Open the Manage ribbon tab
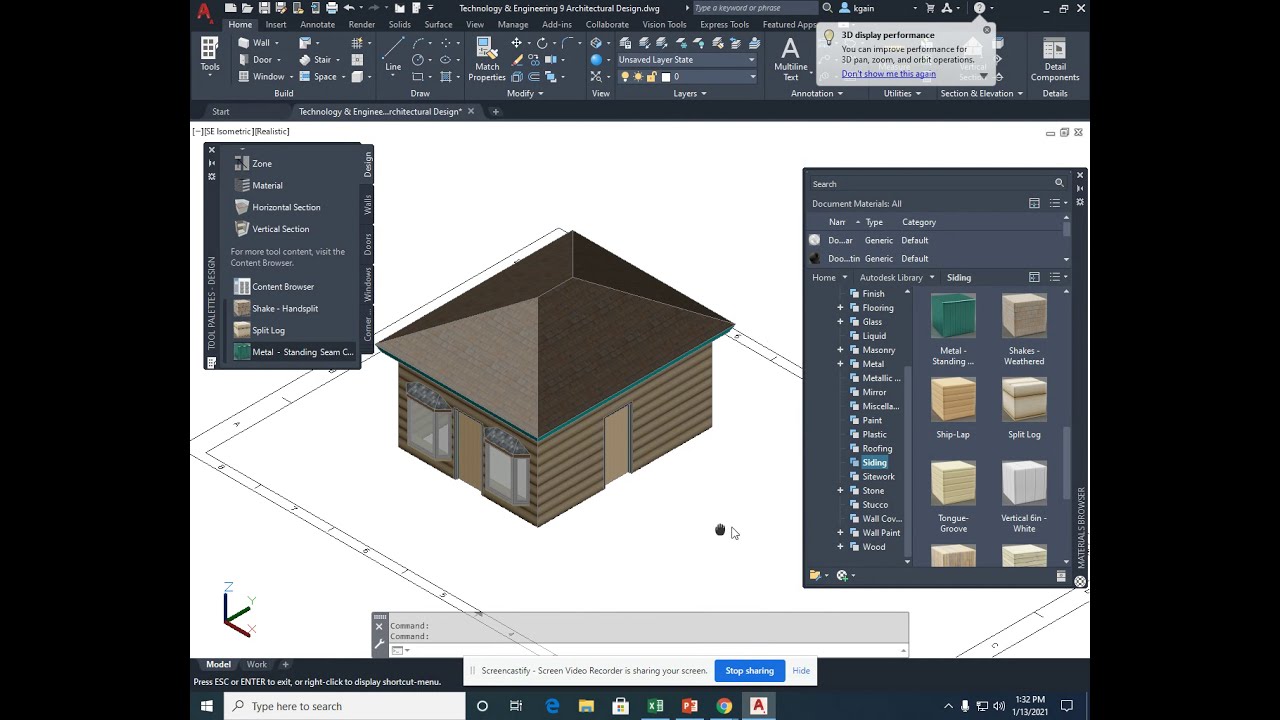This screenshot has height=720, width=1280. pyautogui.click(x=513, y=25)
